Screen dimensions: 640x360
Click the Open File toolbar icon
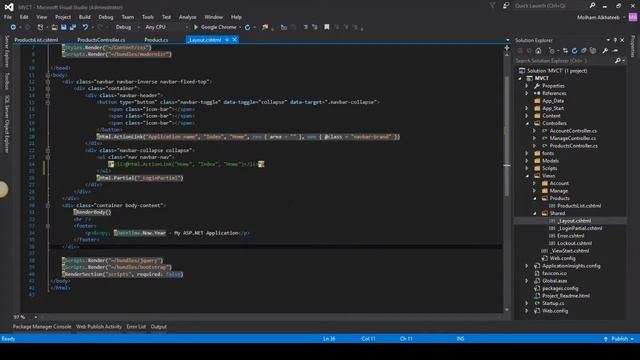pyautogui.click(x=54, y=27)
